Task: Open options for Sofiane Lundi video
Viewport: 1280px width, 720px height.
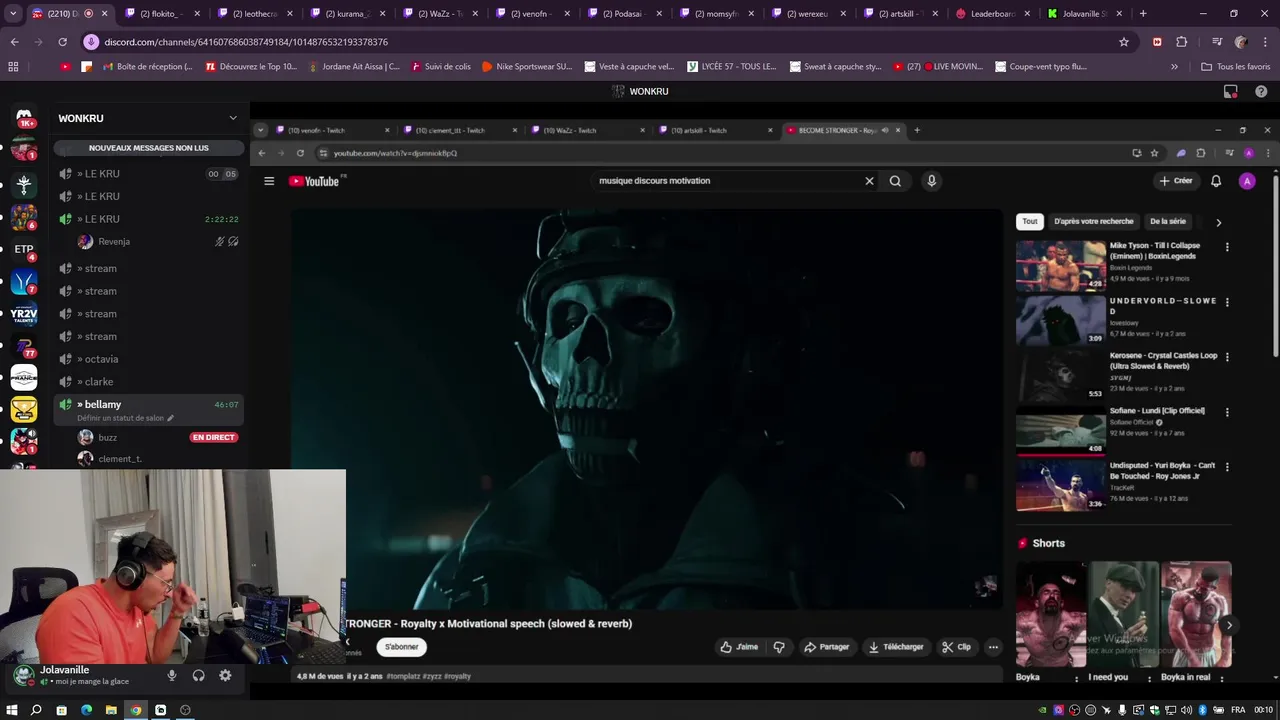Action: pyautogui.click(x=1227, y=411)
